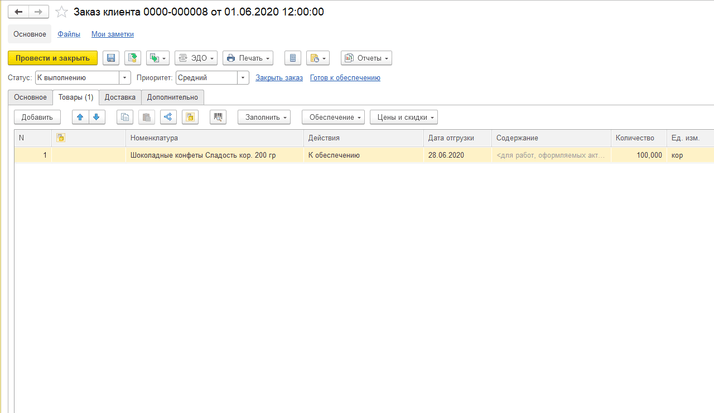Image resolution: width=714 pixels, height=413 pixels.
Task: Click the Номенклатура column header
Action: click(x=214, y=138)
